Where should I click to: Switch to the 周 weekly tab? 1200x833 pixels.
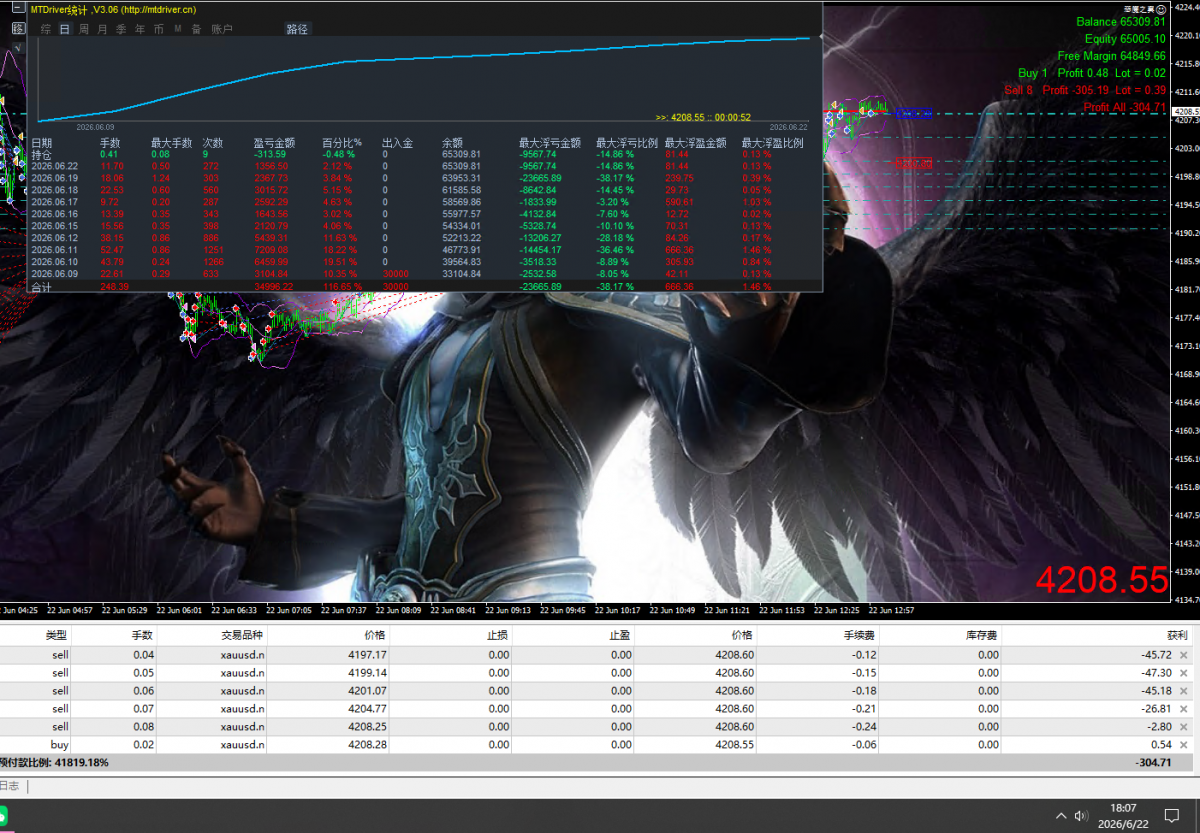[x=84, y=29]
